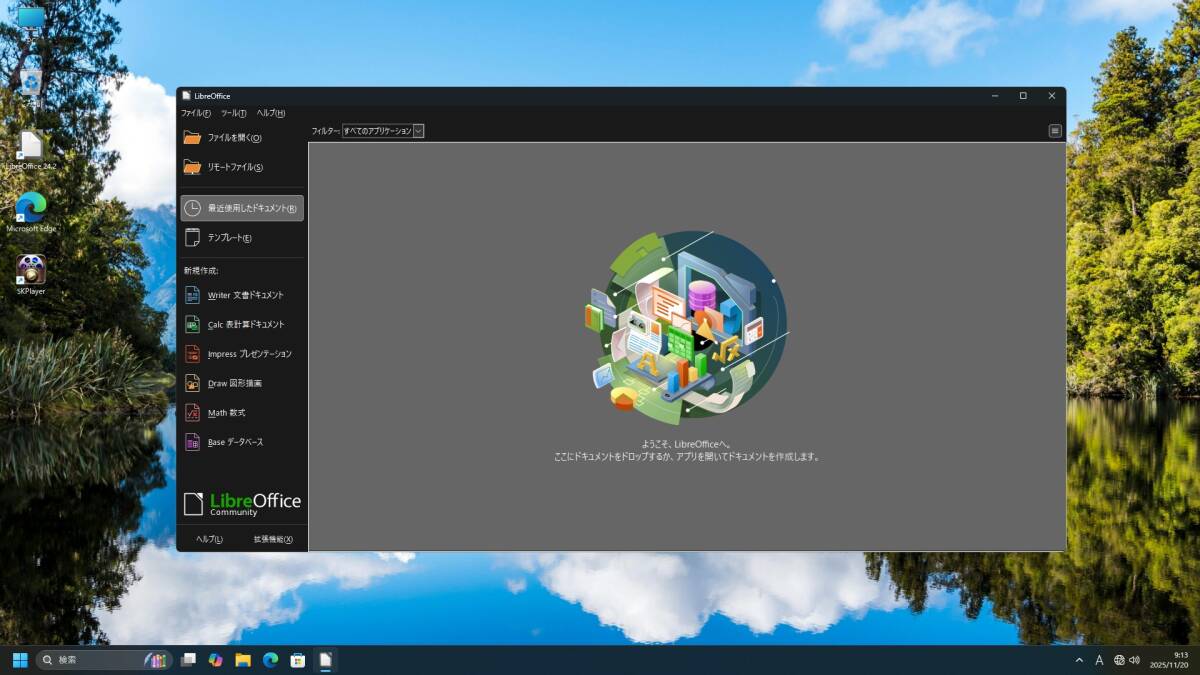Select 最近使用したドキュメント view

coord(242,208)
